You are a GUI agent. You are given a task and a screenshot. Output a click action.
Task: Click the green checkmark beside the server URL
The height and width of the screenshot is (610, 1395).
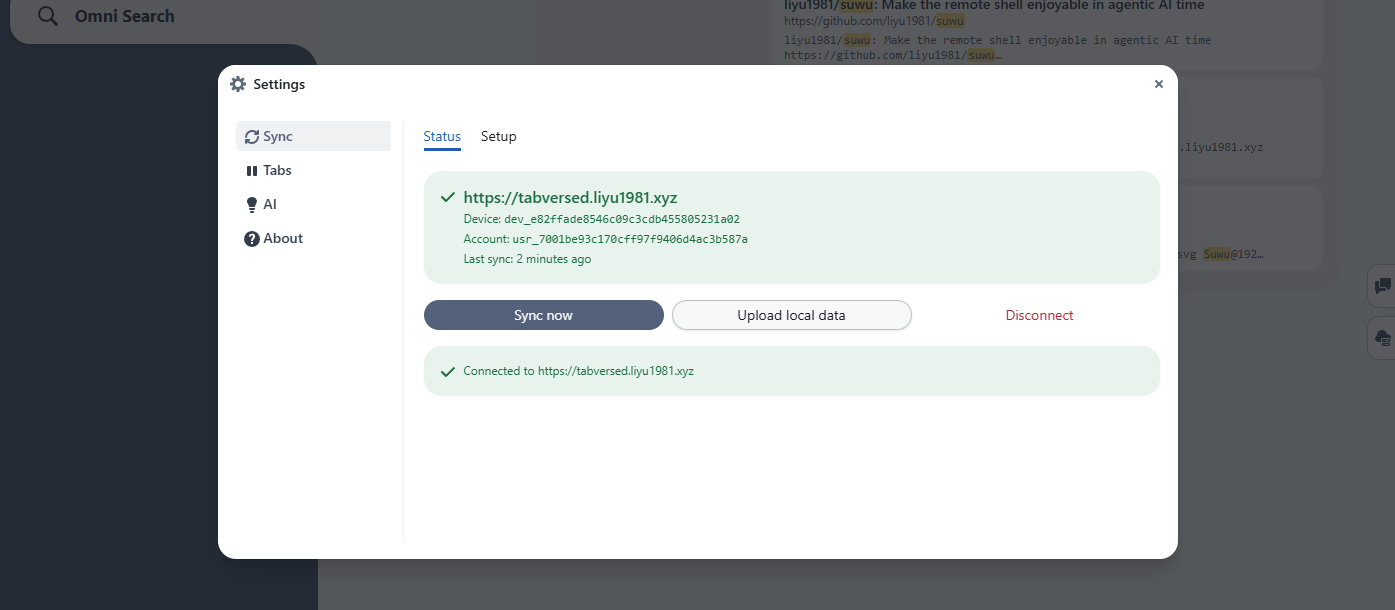tap(448, 198)
